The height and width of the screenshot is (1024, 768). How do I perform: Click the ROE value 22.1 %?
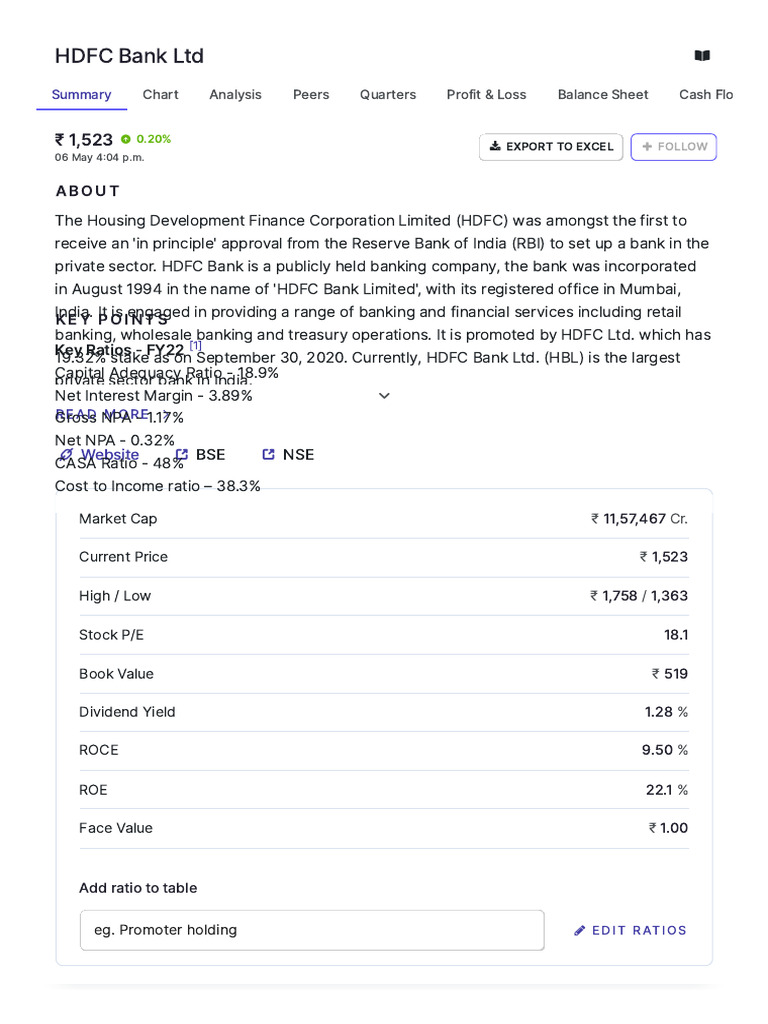[667, 790]
